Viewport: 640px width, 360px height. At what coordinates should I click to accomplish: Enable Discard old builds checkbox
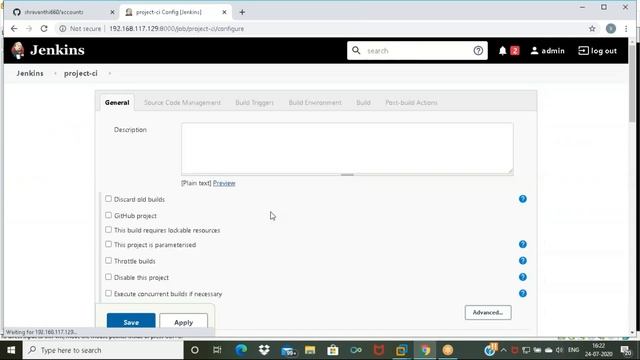point(108,199)
